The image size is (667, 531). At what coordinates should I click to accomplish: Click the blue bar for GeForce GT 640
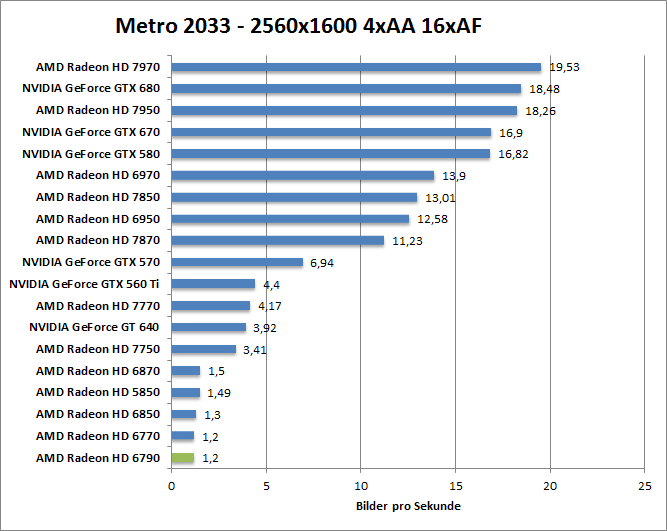click(x=209, y=327)
